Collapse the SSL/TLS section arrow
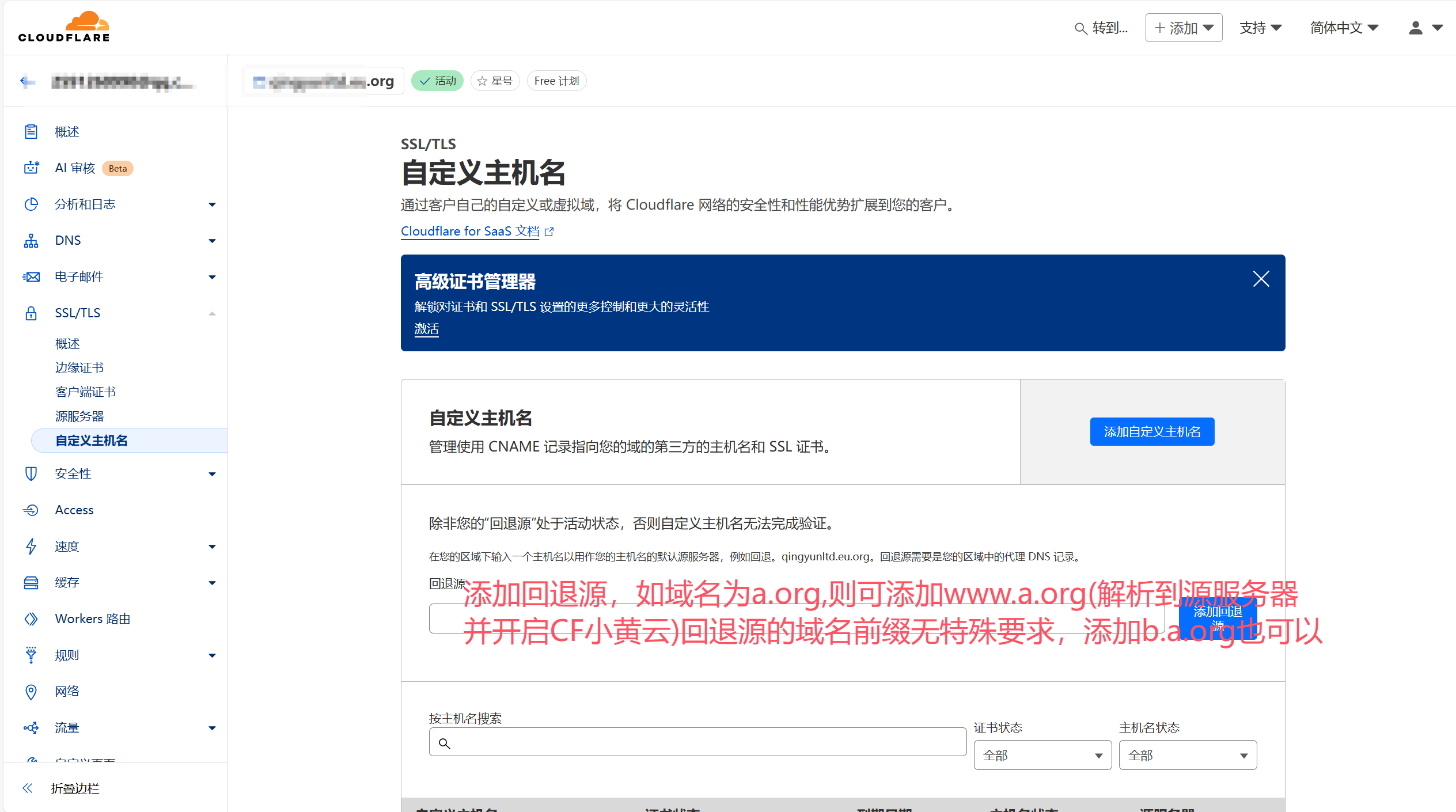The width and height of the screenshot is (1456, 812). 212,313
